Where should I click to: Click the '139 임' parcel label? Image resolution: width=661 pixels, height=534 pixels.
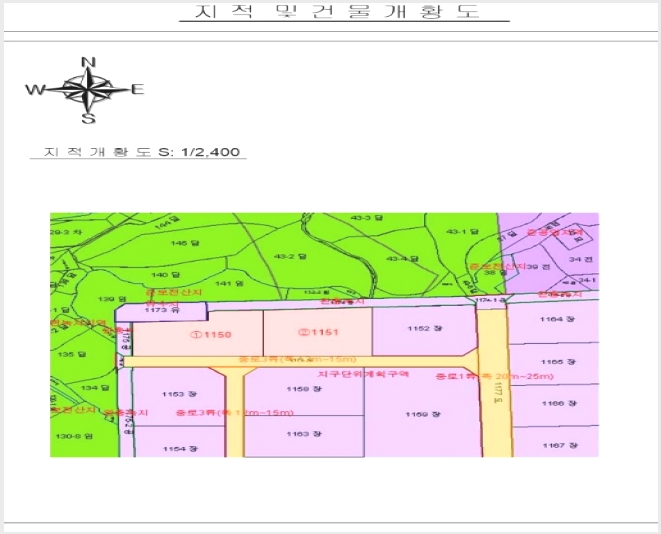(112, 299)
